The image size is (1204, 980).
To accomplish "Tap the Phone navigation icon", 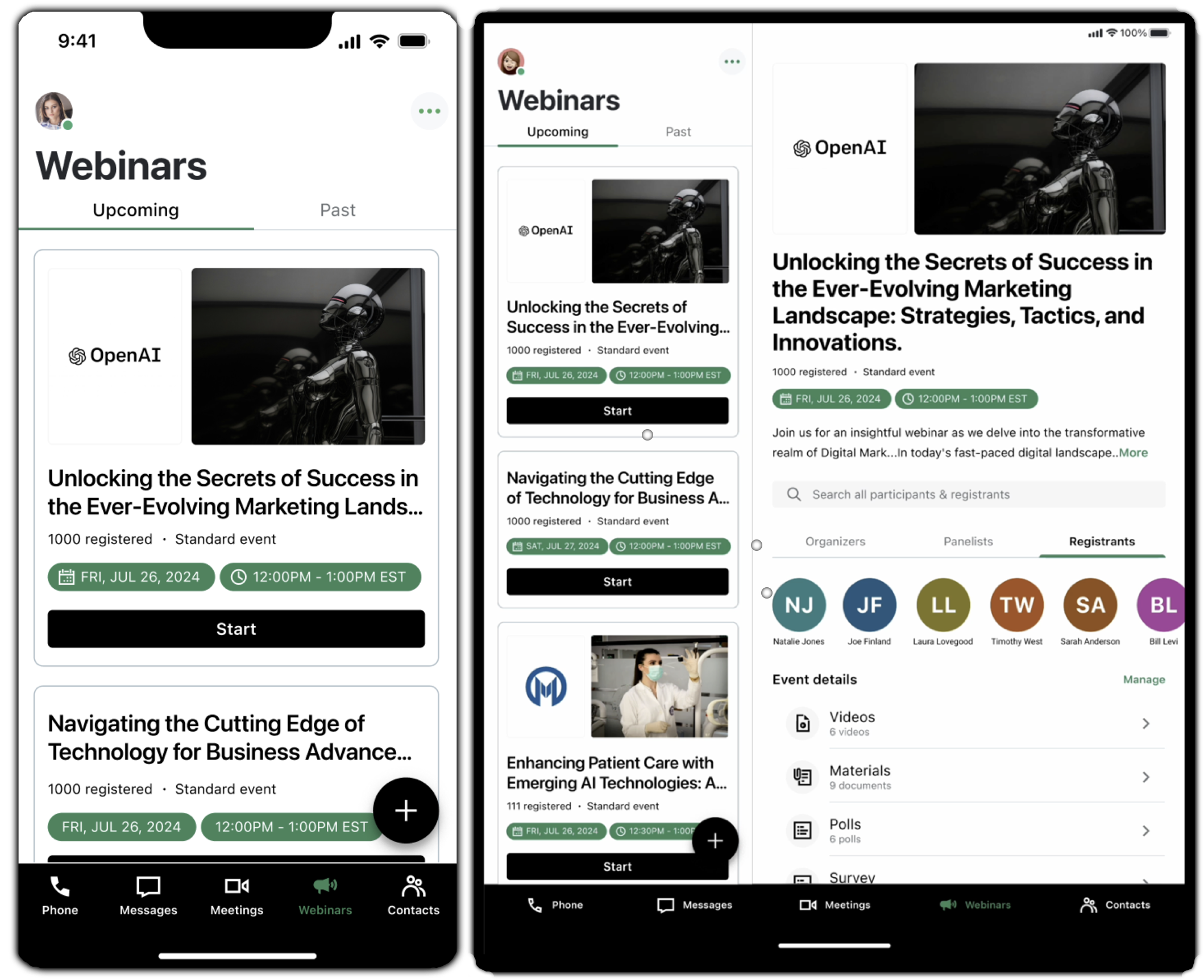I will point(58,895).
